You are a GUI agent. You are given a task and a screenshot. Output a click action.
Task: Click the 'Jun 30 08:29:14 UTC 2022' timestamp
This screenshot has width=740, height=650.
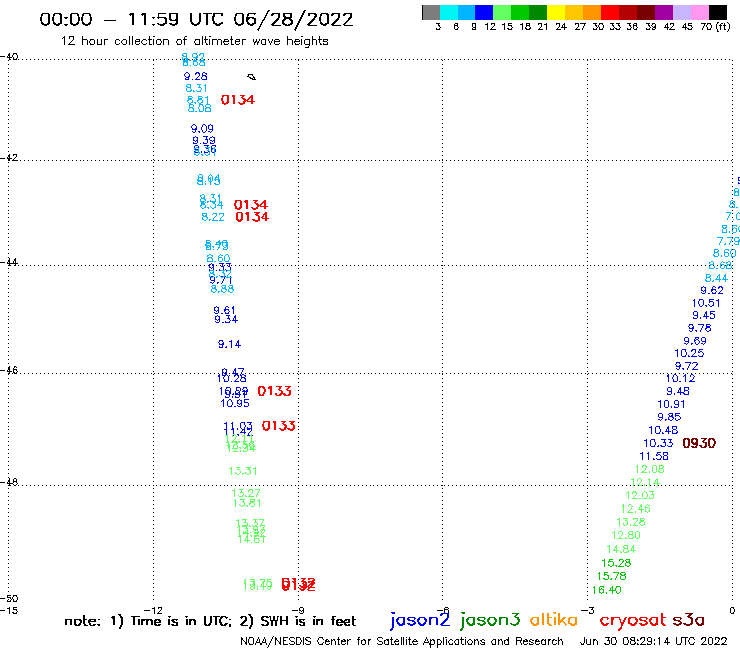(654, 641)
